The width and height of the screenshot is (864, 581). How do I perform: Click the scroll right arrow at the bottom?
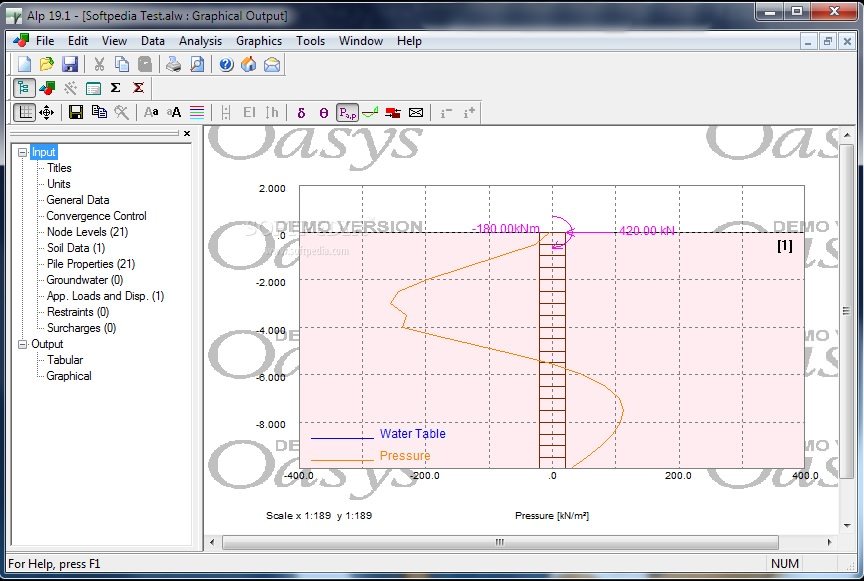[829, 542]
